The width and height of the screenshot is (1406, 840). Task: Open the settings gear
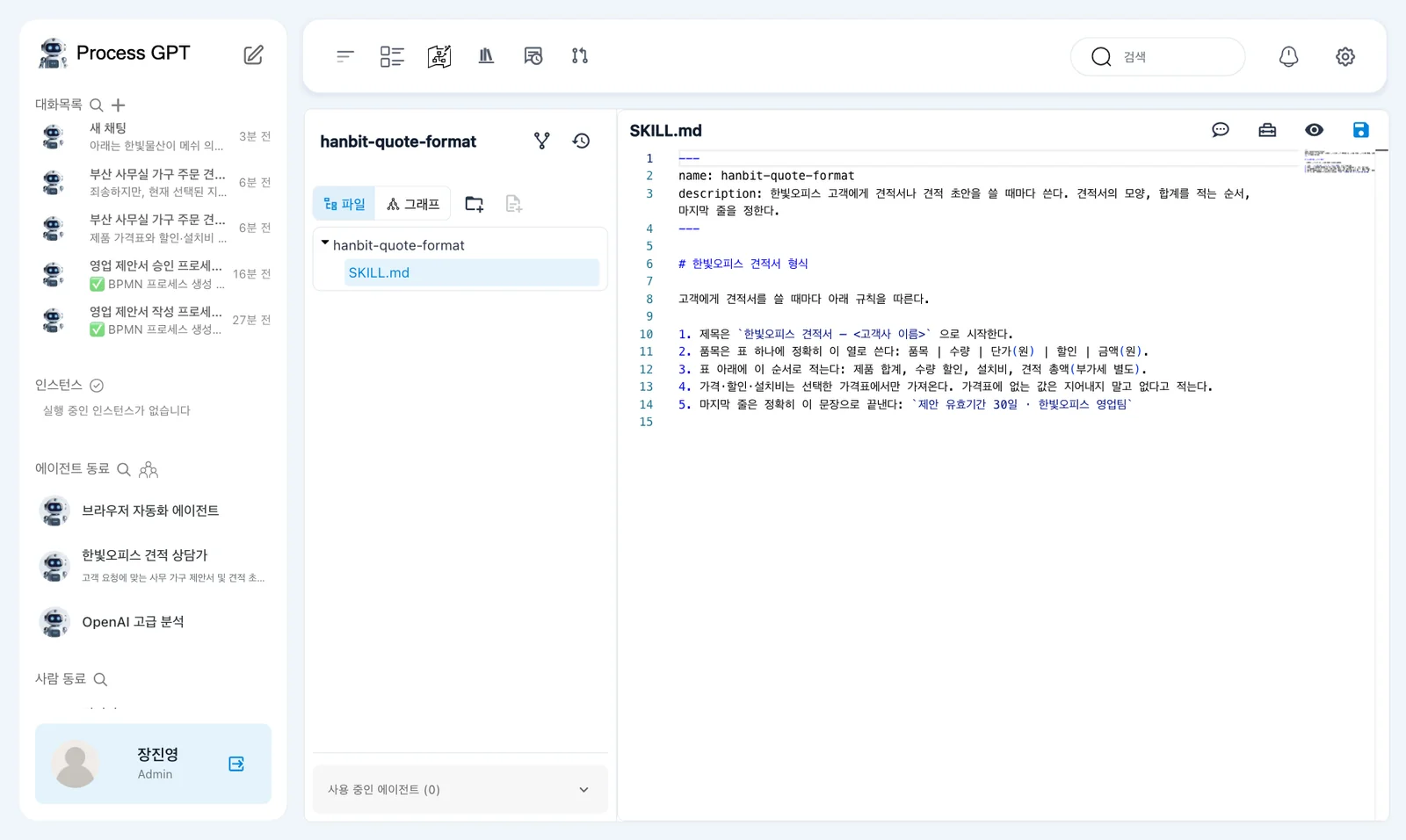point(1345,56)
